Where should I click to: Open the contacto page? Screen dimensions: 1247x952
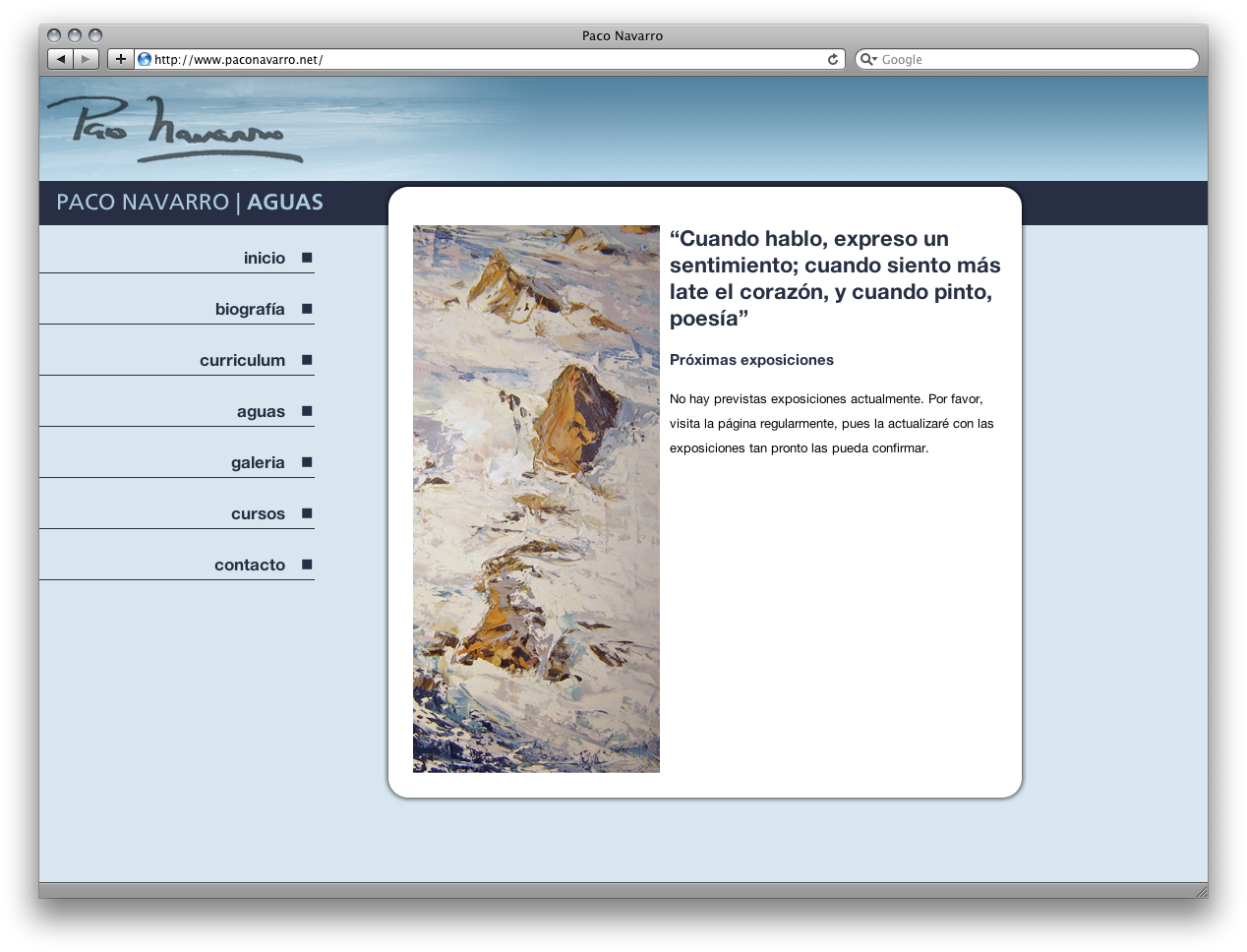click(x=250, y=565)
